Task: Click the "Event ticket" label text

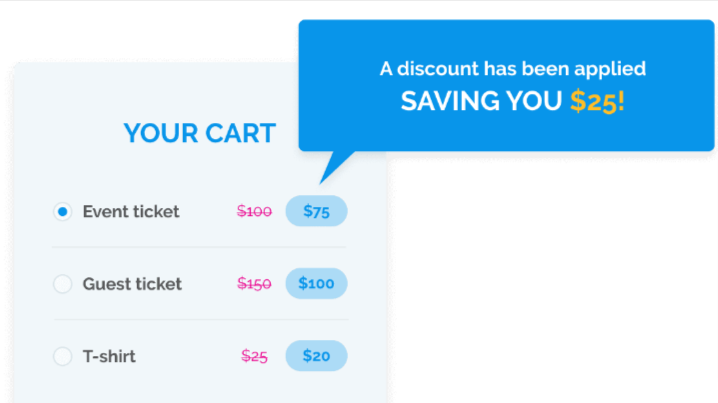Action: coord(131,212)
